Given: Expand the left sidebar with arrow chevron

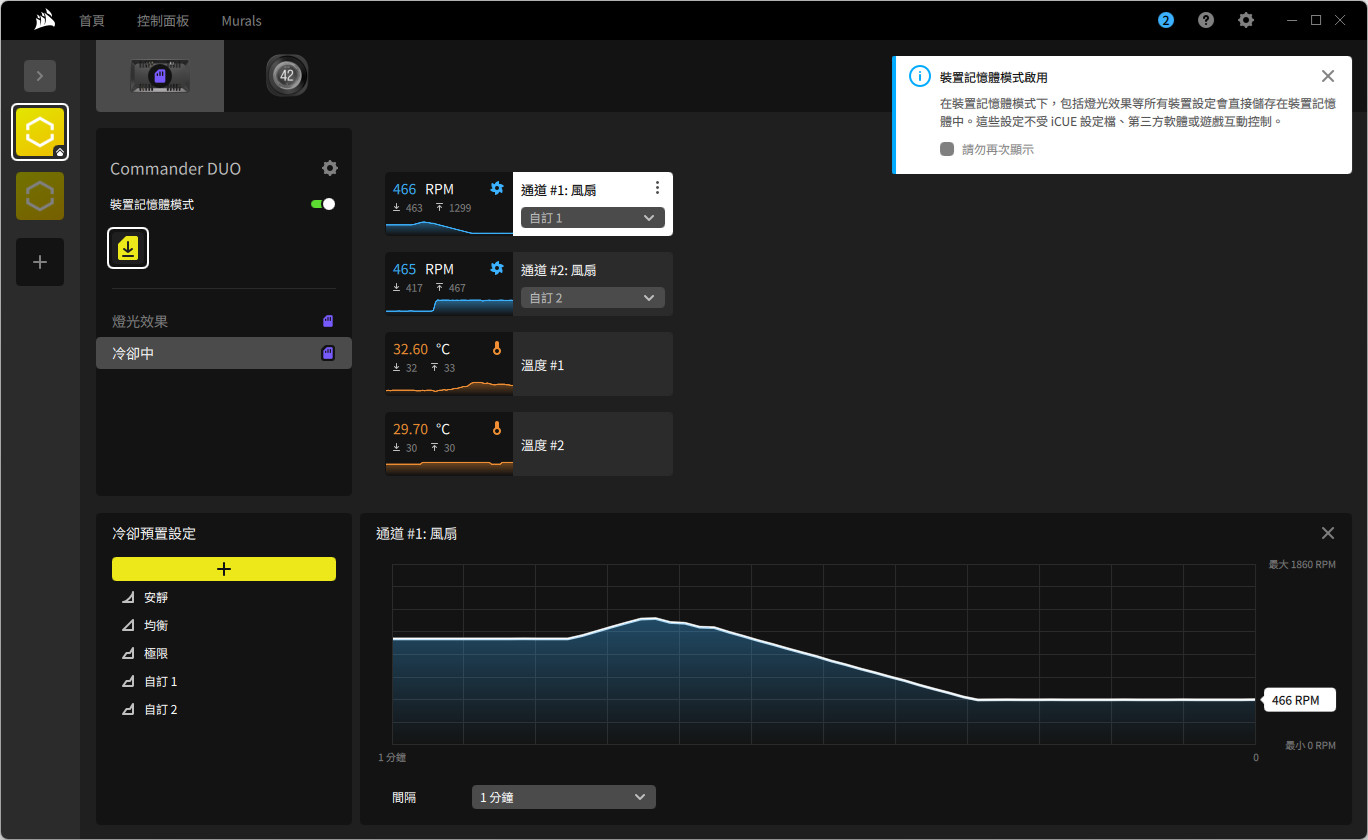Looking at the screenshot, I should (40, 76).
